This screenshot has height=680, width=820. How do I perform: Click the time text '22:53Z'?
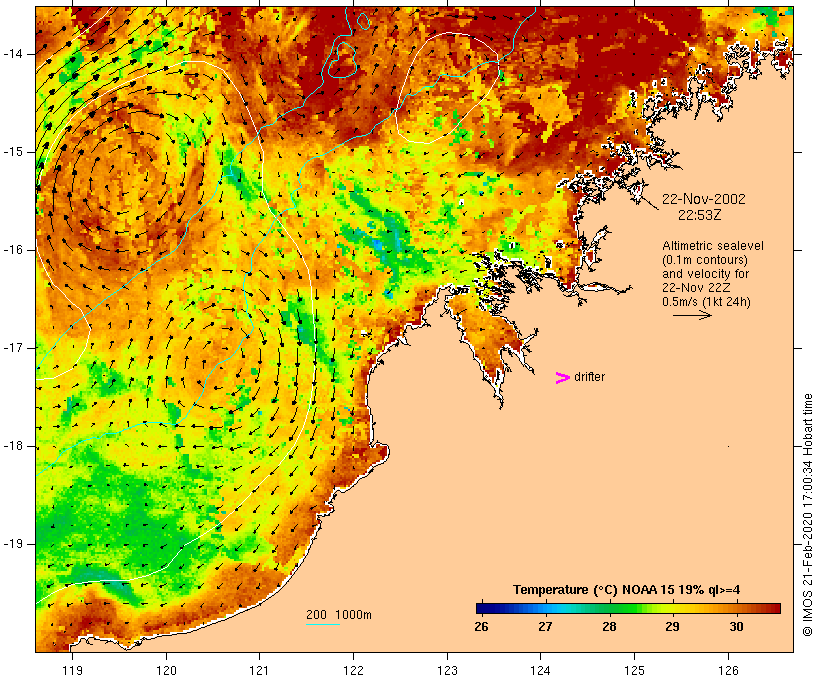point(700,215)
